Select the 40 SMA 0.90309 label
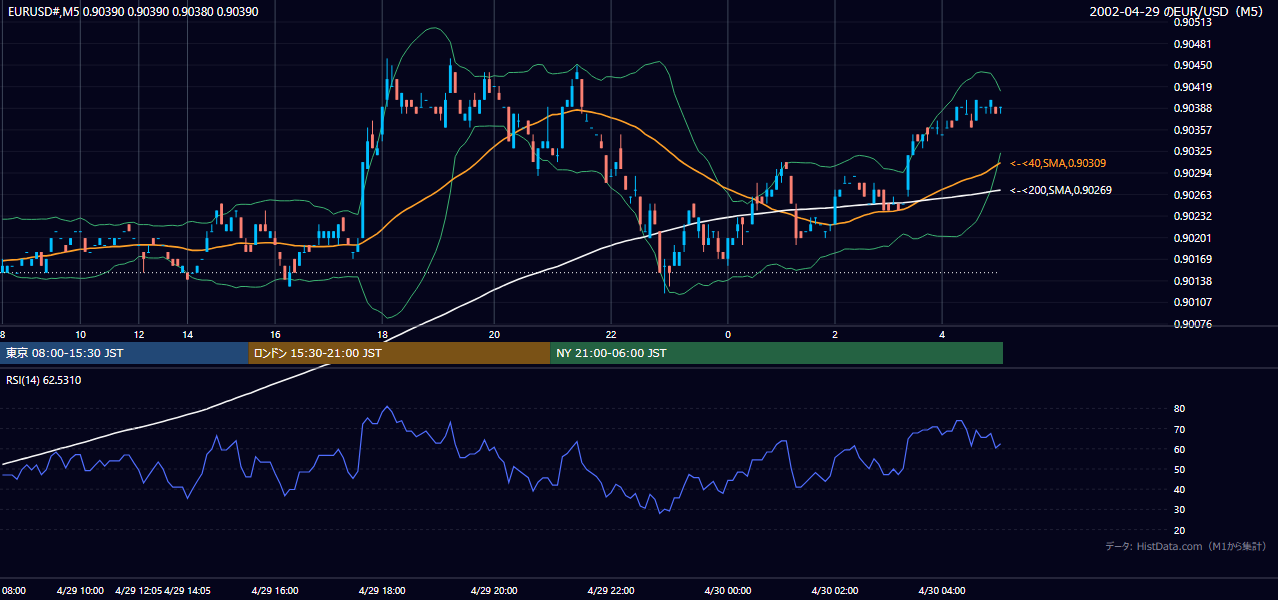The height and width of the screenshot is (600, 1278). [1058, 163]
